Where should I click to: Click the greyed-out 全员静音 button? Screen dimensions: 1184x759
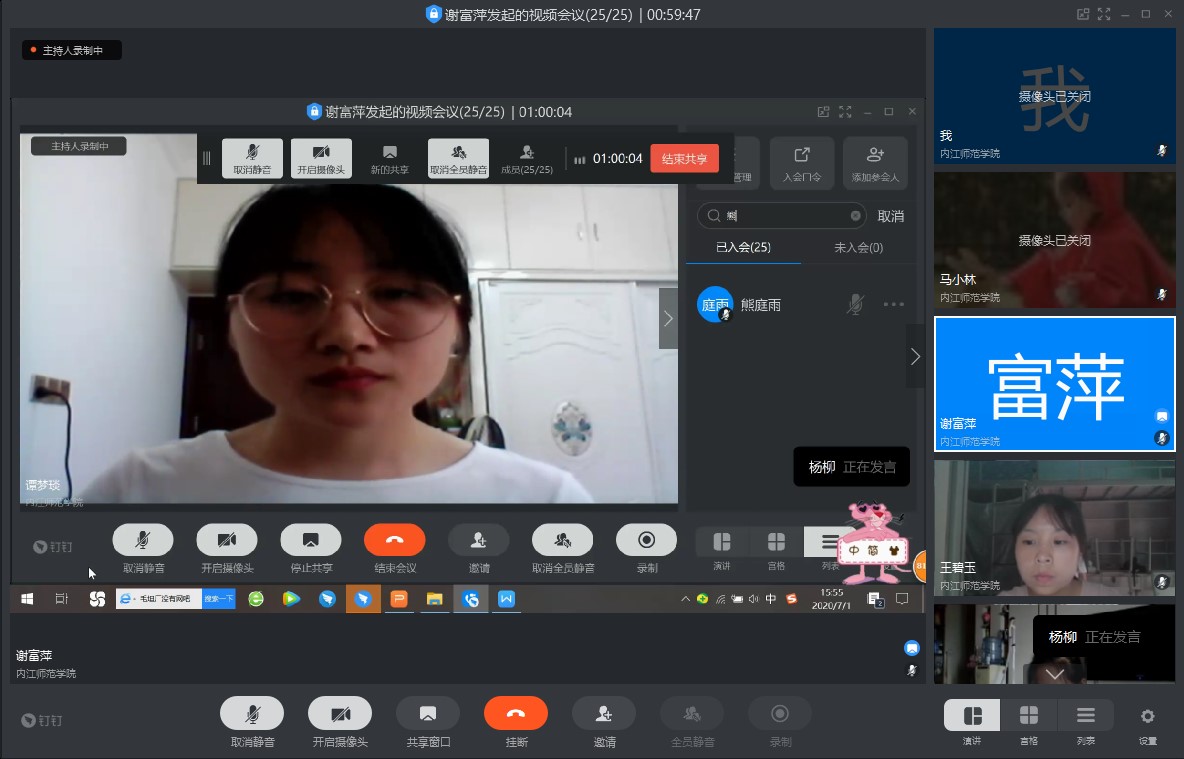[x=692, y=714]
